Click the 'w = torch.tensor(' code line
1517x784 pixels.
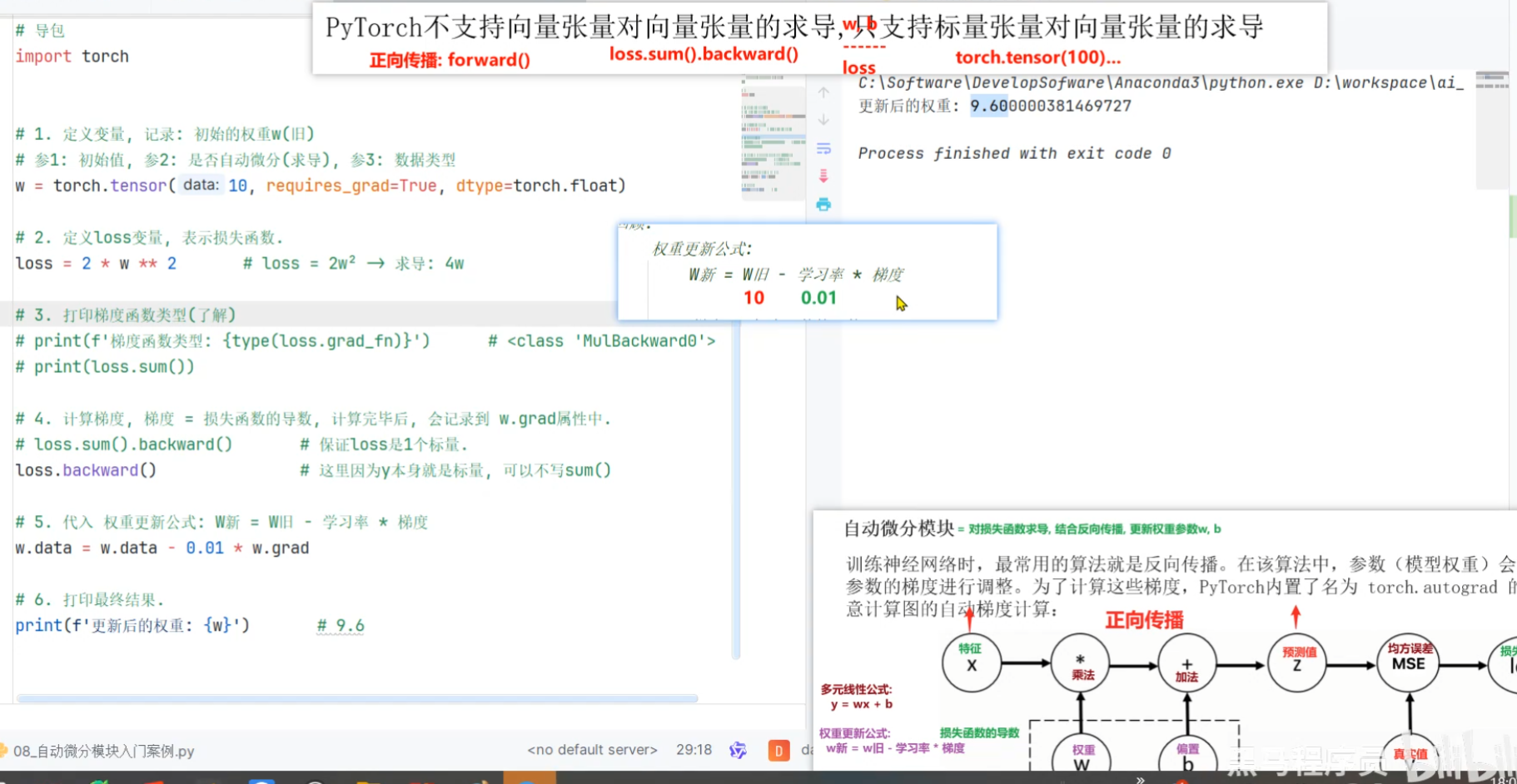(x=320, y=186)
